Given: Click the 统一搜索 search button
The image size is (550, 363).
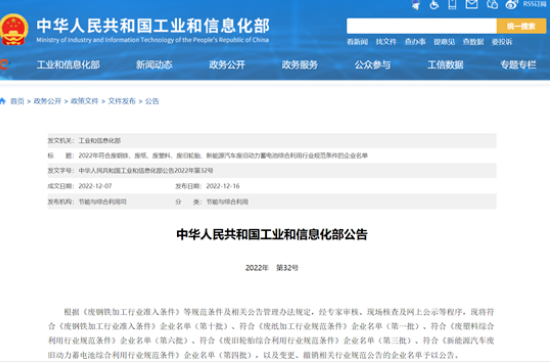Looking at the screenshot, I should point(521,26).
